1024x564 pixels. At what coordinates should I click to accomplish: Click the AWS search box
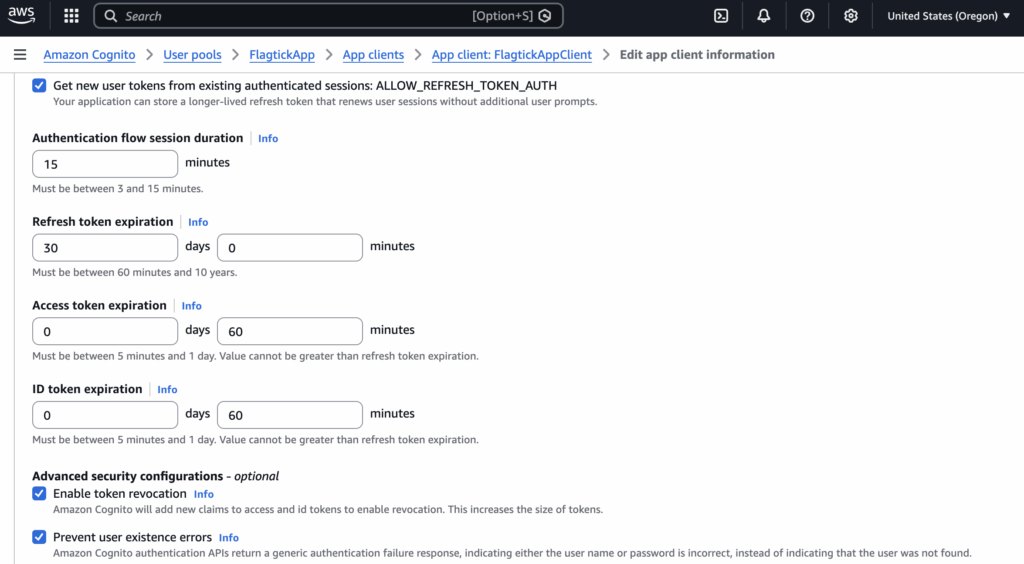click(x=300, y=16)
